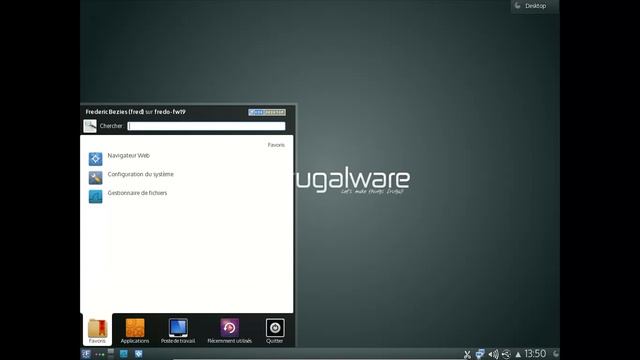Open the Desktop toolbox button
The height and width of the screenshot is (360, 640).
[x=535, y=6]
